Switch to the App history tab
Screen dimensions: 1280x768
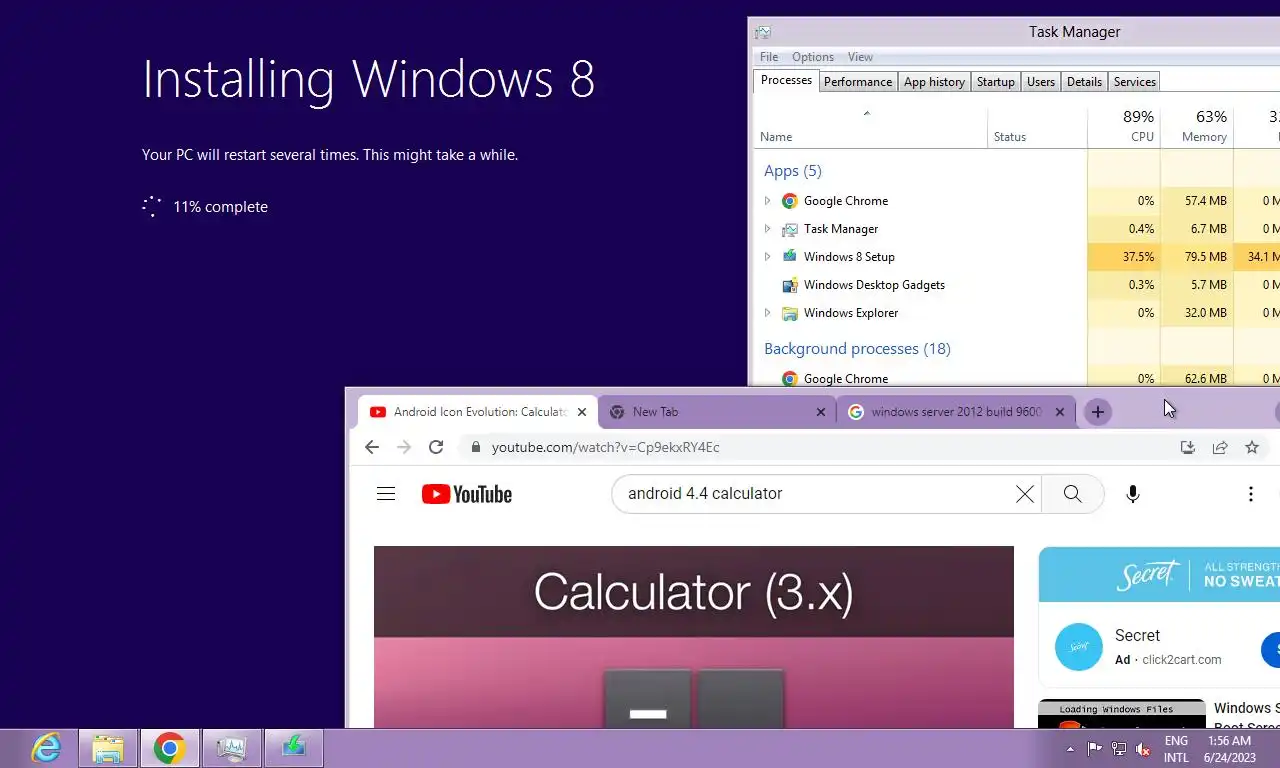[934, 82]
